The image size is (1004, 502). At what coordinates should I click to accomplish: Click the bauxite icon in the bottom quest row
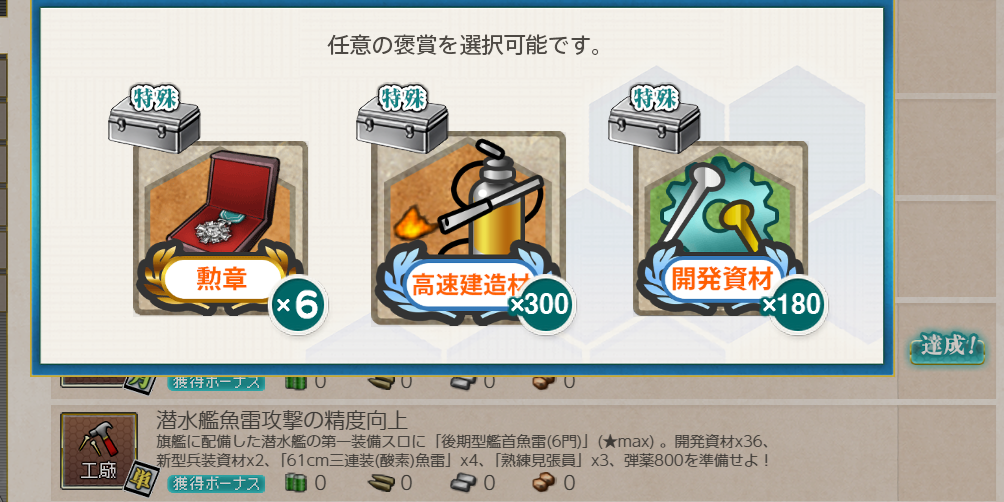[x=545, y=482]
